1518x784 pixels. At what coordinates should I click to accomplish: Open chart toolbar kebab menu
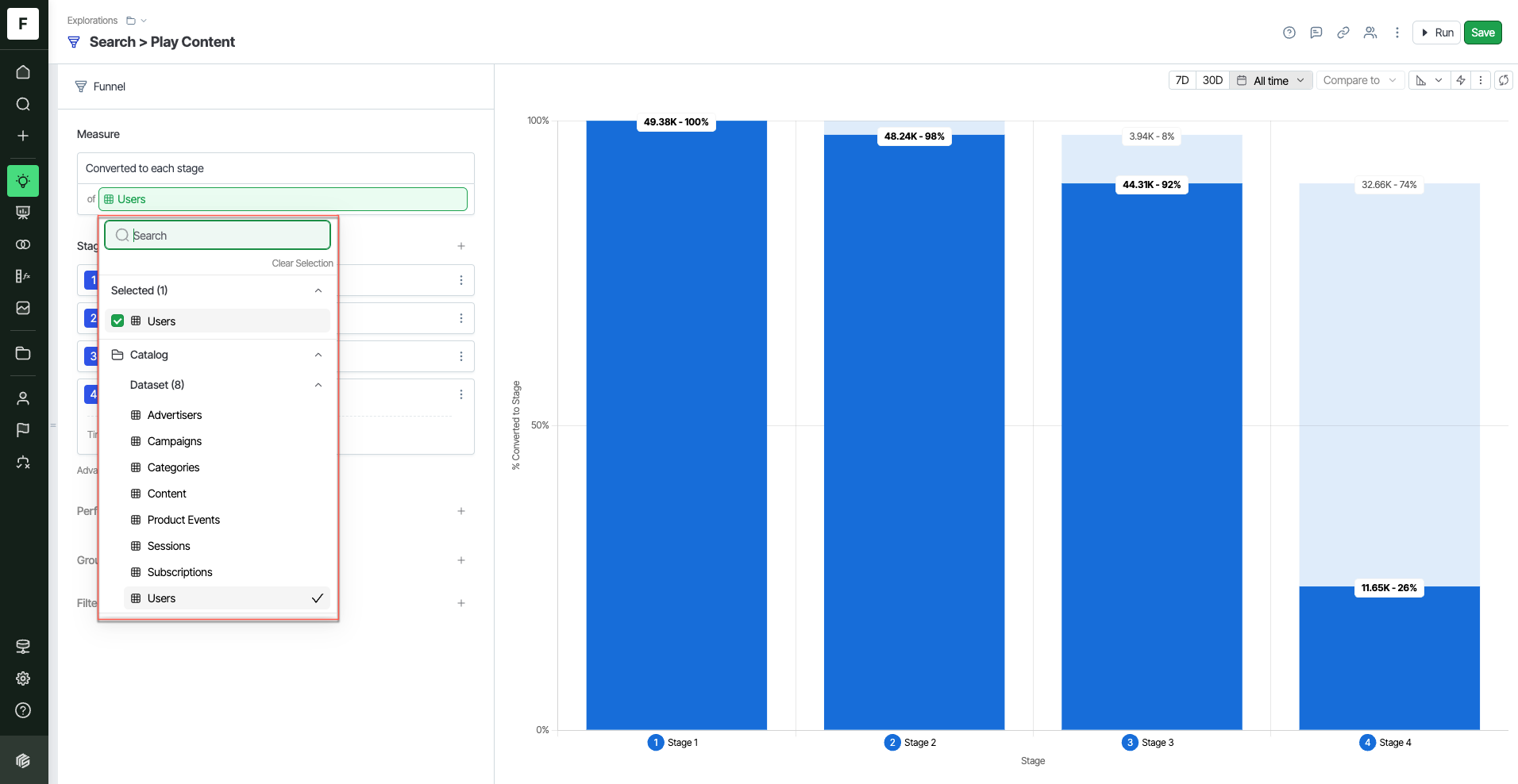click(x=1481, y=80)
